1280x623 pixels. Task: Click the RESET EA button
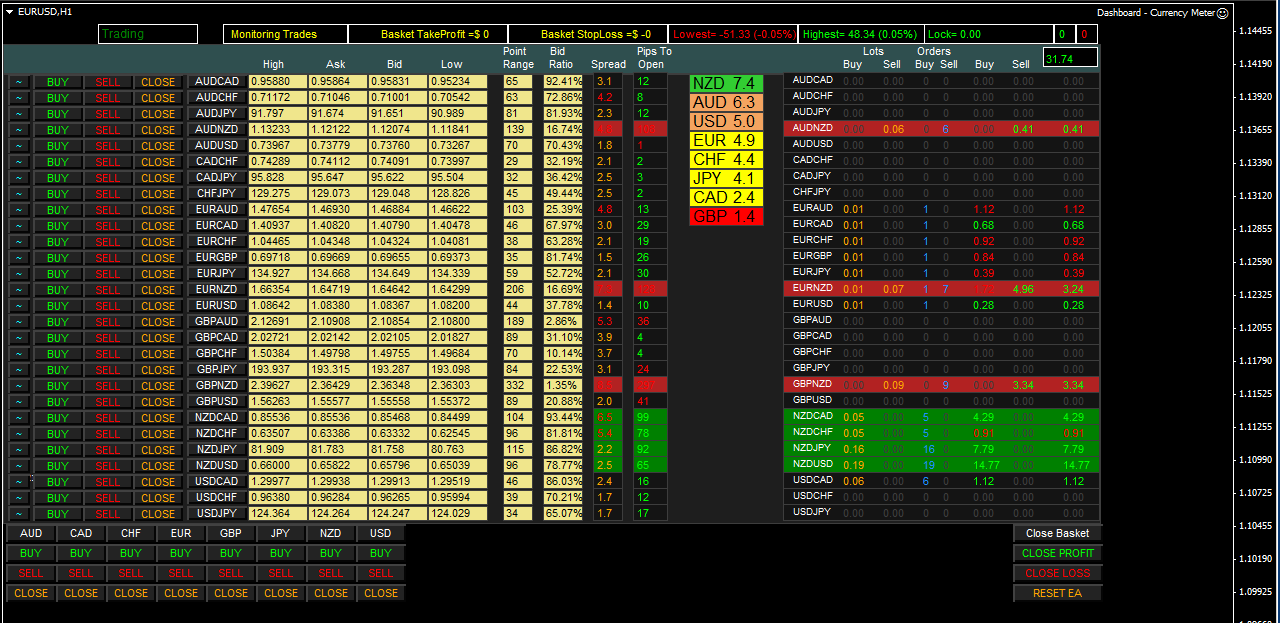[x=1058, y=593]
